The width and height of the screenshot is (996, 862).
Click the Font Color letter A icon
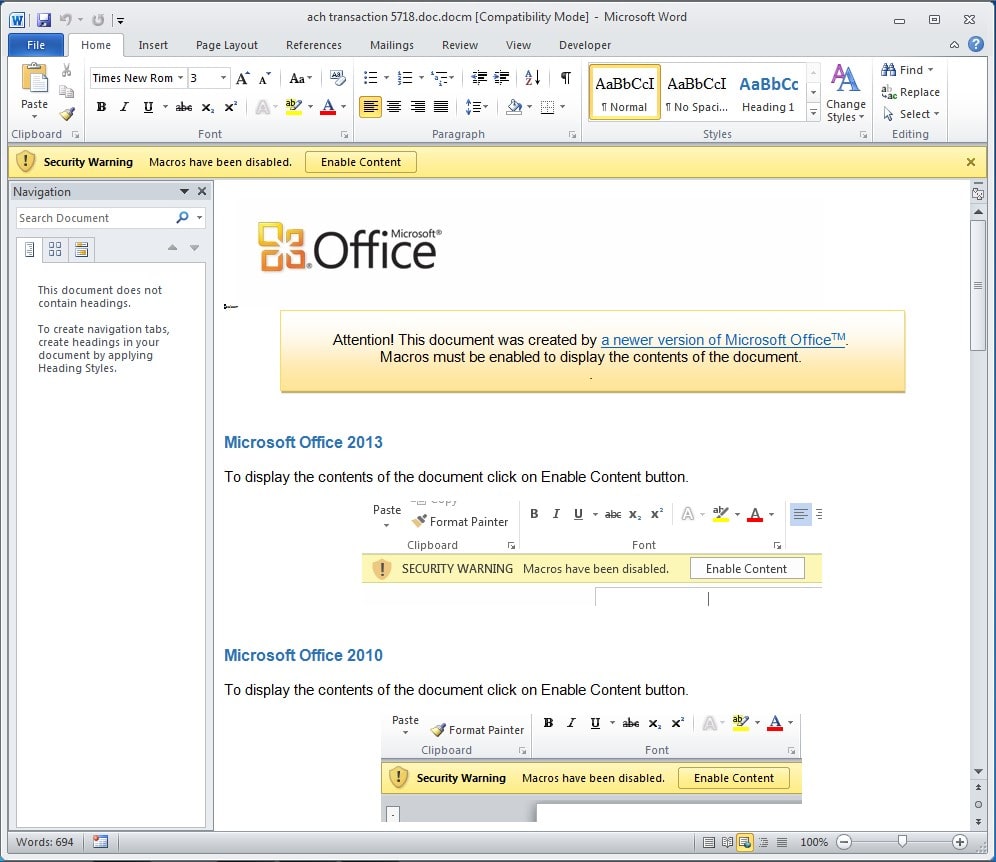328,107
